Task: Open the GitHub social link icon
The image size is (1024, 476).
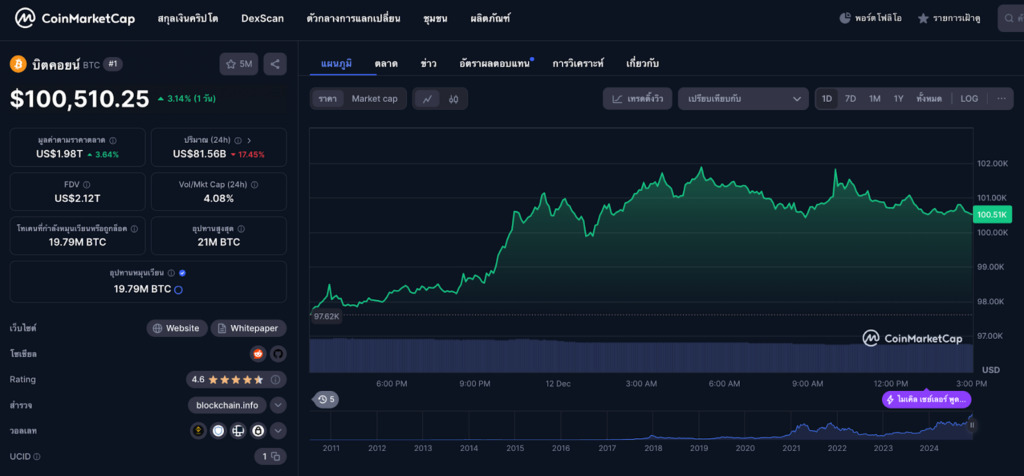Action: point(277,354)
